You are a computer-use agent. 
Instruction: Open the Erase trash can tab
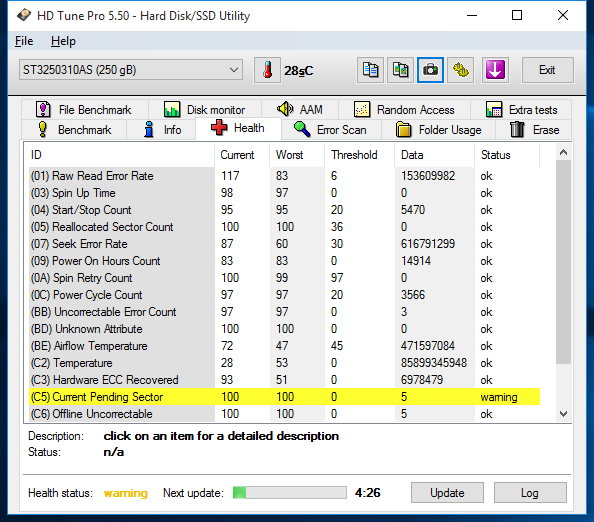pyautogui.click(x=534, y=130)
